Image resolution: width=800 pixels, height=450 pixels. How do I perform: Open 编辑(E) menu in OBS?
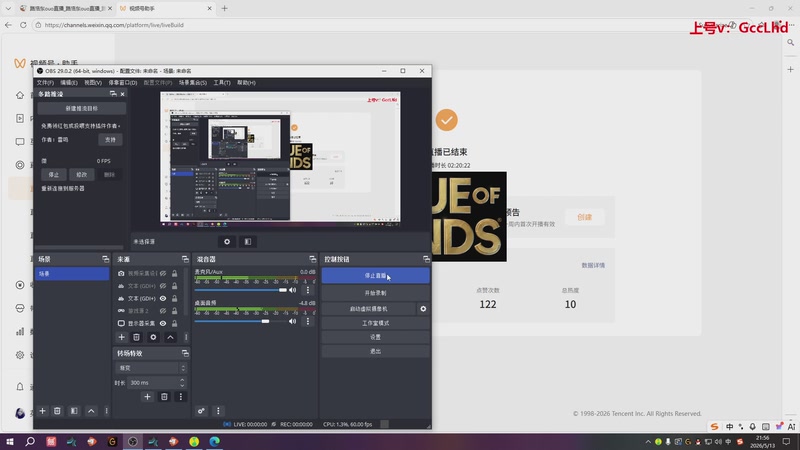click(69, 83)
